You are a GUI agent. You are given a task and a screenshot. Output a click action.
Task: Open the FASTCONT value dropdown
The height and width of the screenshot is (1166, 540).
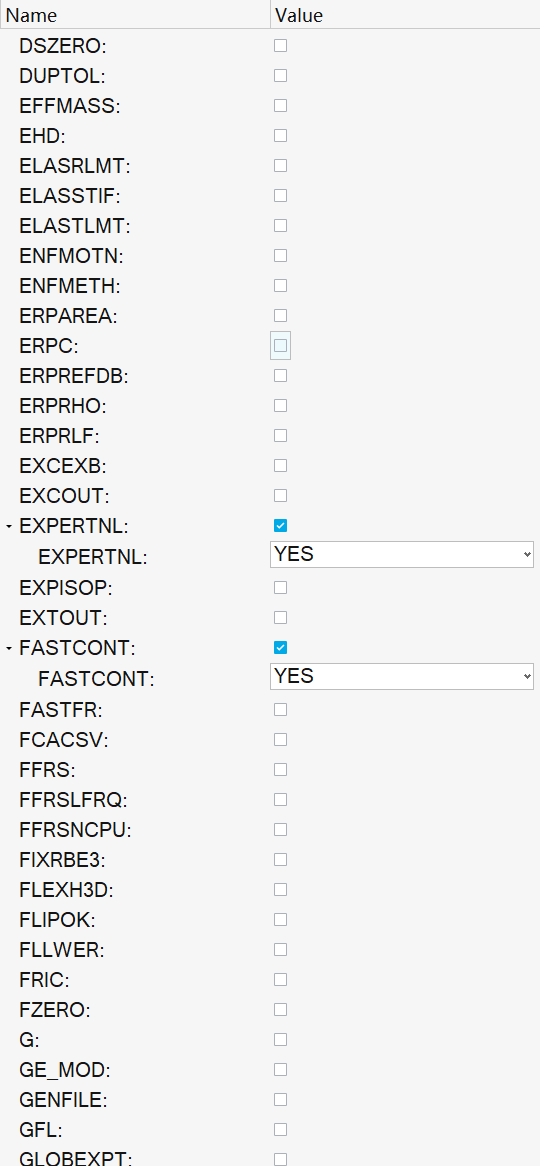[402, 677]
